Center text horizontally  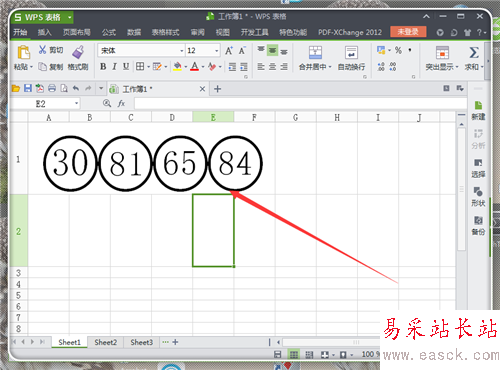pos(272,67)
